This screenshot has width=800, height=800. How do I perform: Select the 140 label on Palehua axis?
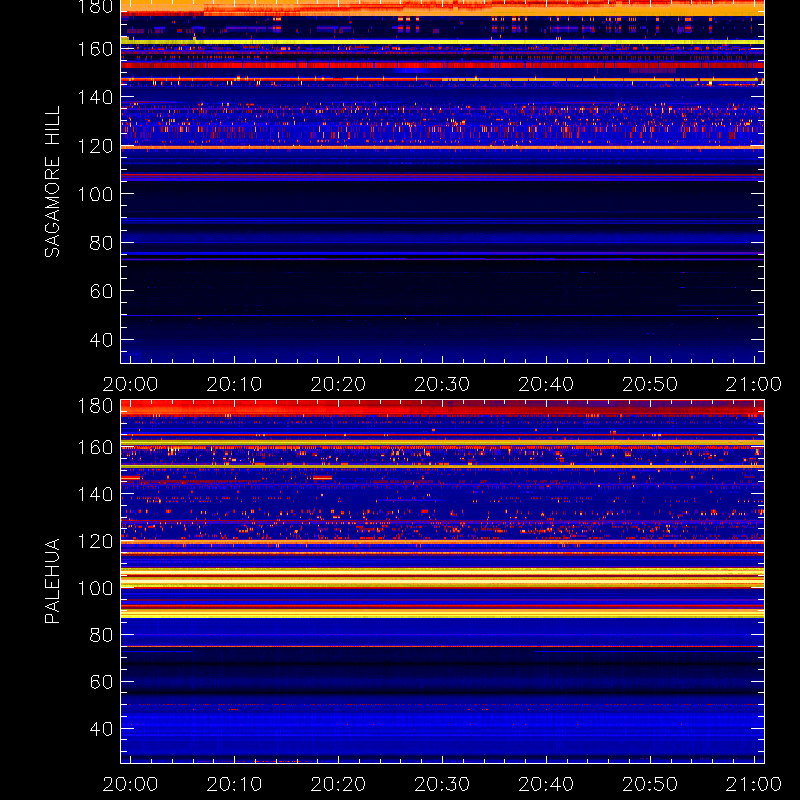coord(95,494)
